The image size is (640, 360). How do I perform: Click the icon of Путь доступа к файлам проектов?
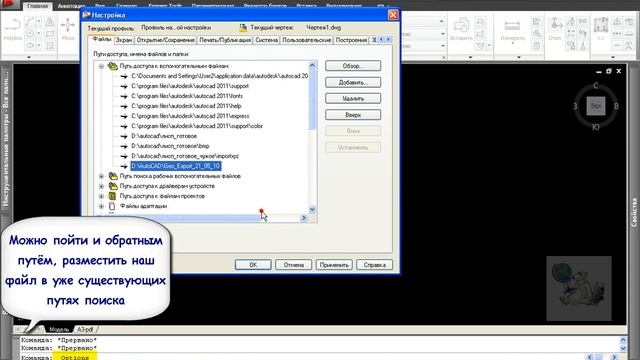click(112, 196)
